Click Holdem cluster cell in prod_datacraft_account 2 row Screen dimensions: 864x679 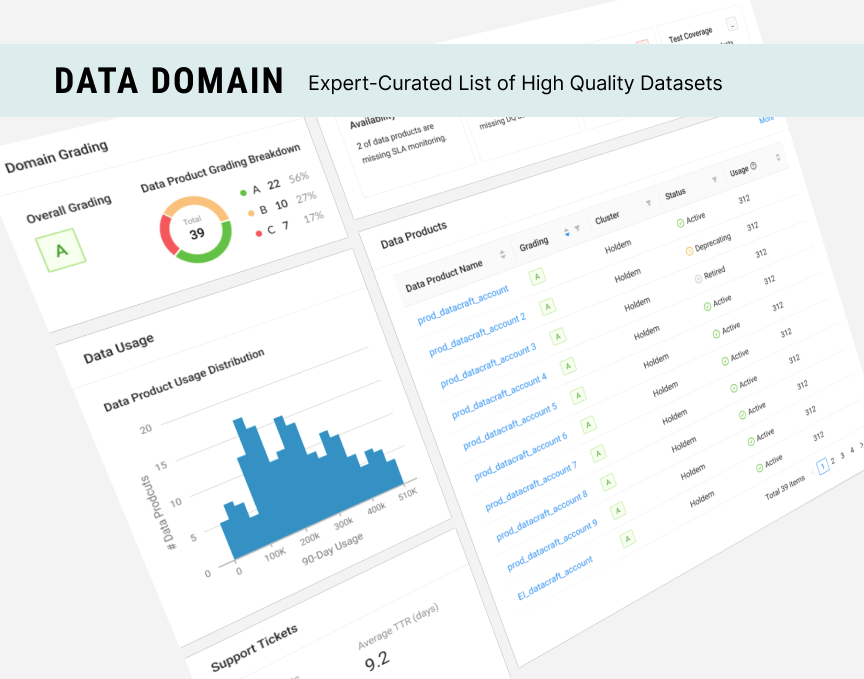(x=628, y=276)
